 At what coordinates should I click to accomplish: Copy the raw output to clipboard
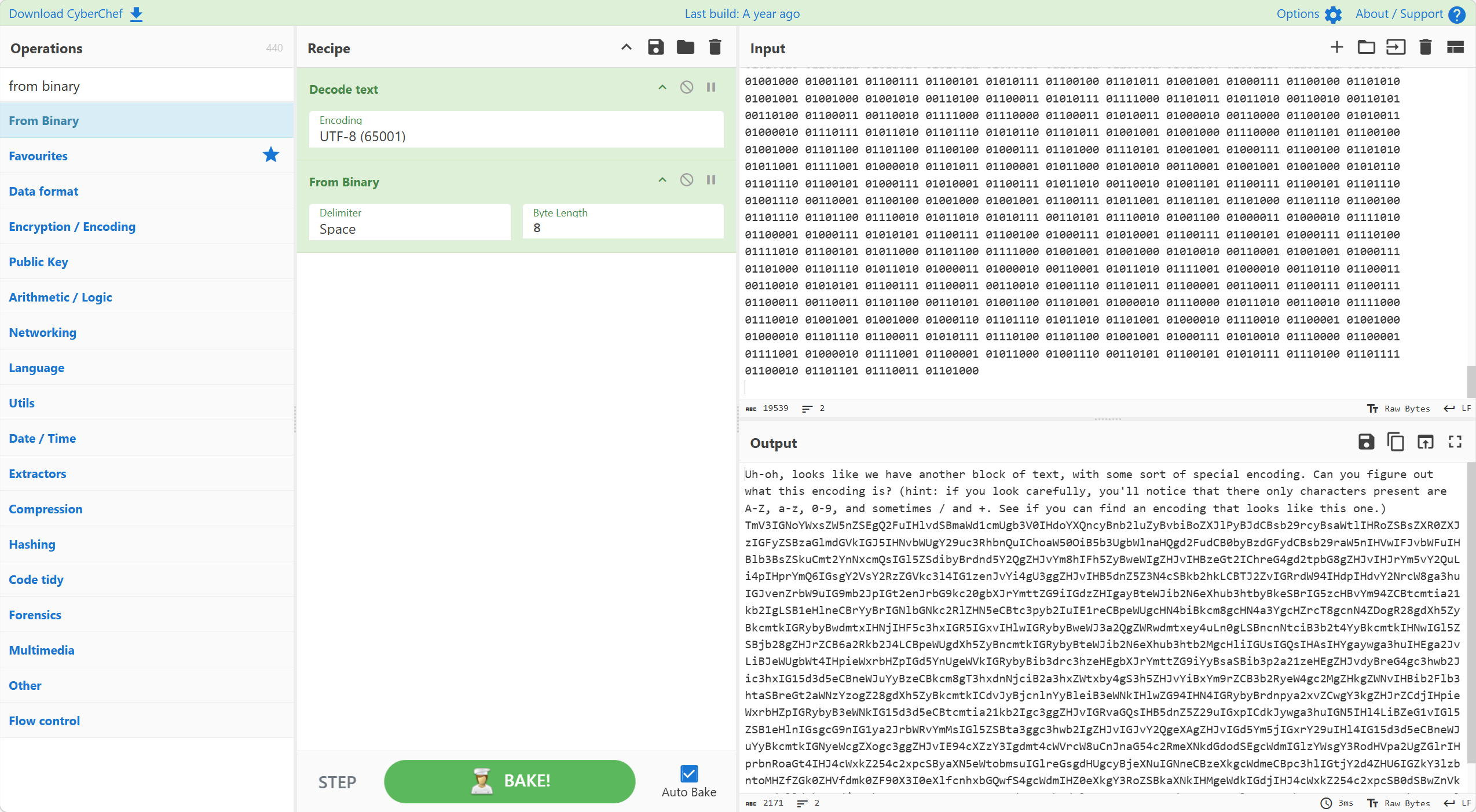point(1396,442)
